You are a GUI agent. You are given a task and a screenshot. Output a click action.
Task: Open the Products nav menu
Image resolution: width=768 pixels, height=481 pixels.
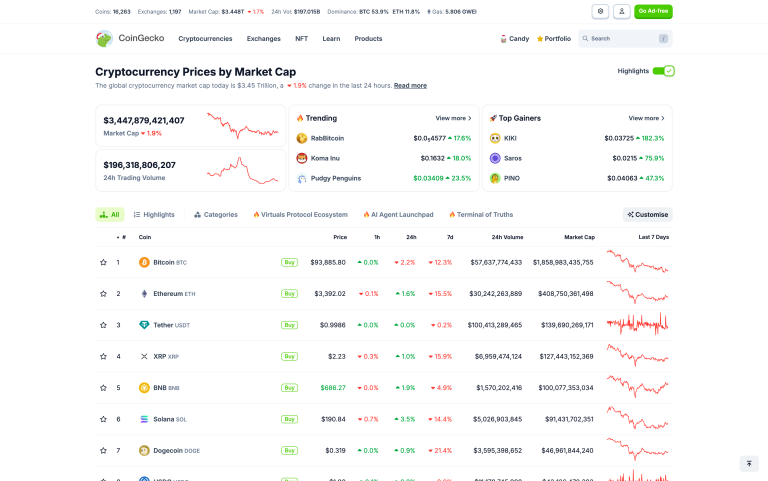tap(368, 39)
